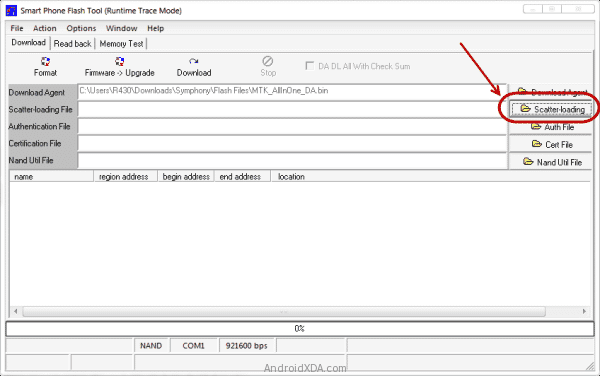Enable DA DL All With Check Sum
Viewport: 600px width, 376px height.
(310, 66)
